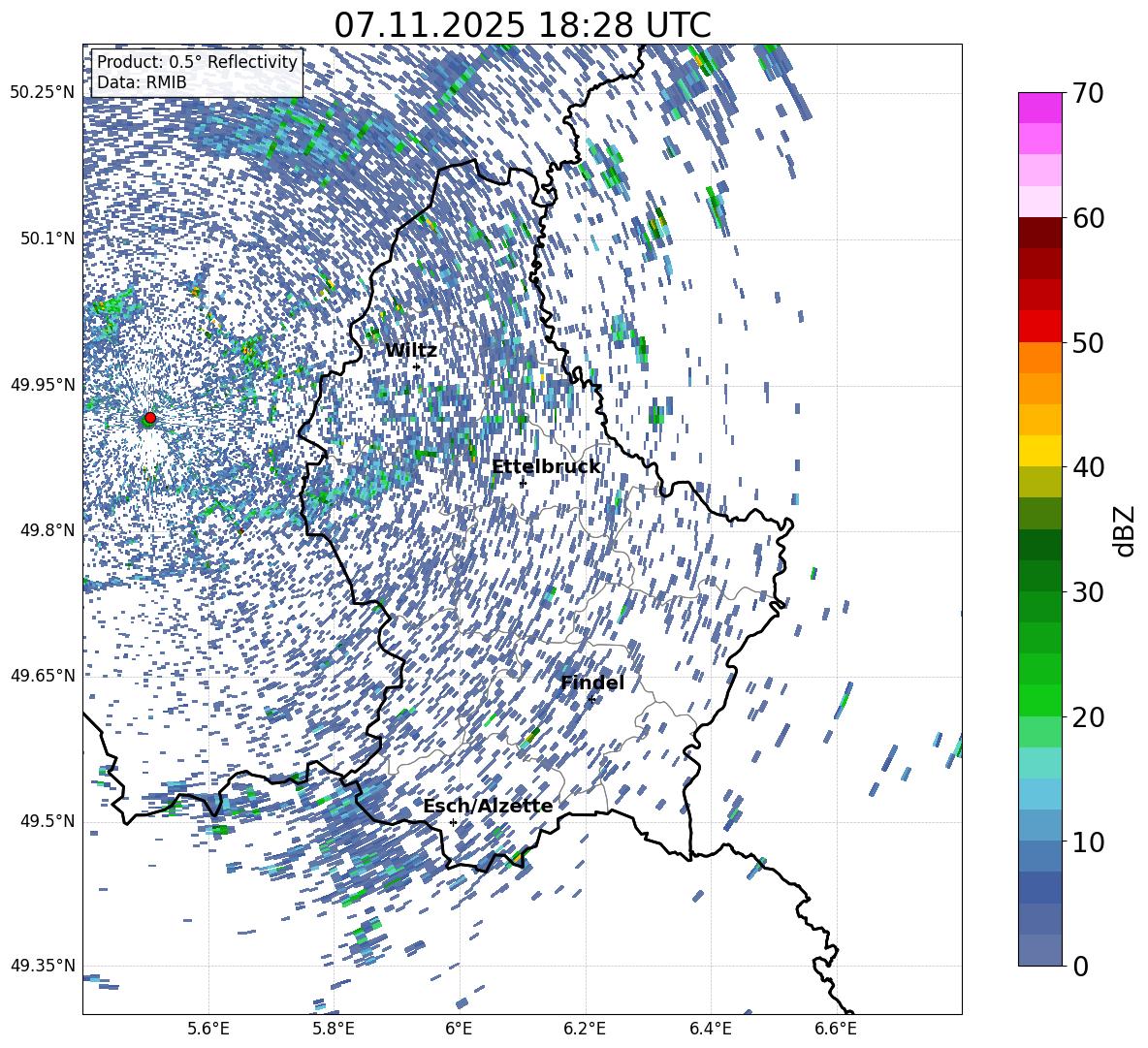Viewport: 1148px width, 1048px height.
Task: Click the 5.6°E longitude label
Action: click(208, 1029)
